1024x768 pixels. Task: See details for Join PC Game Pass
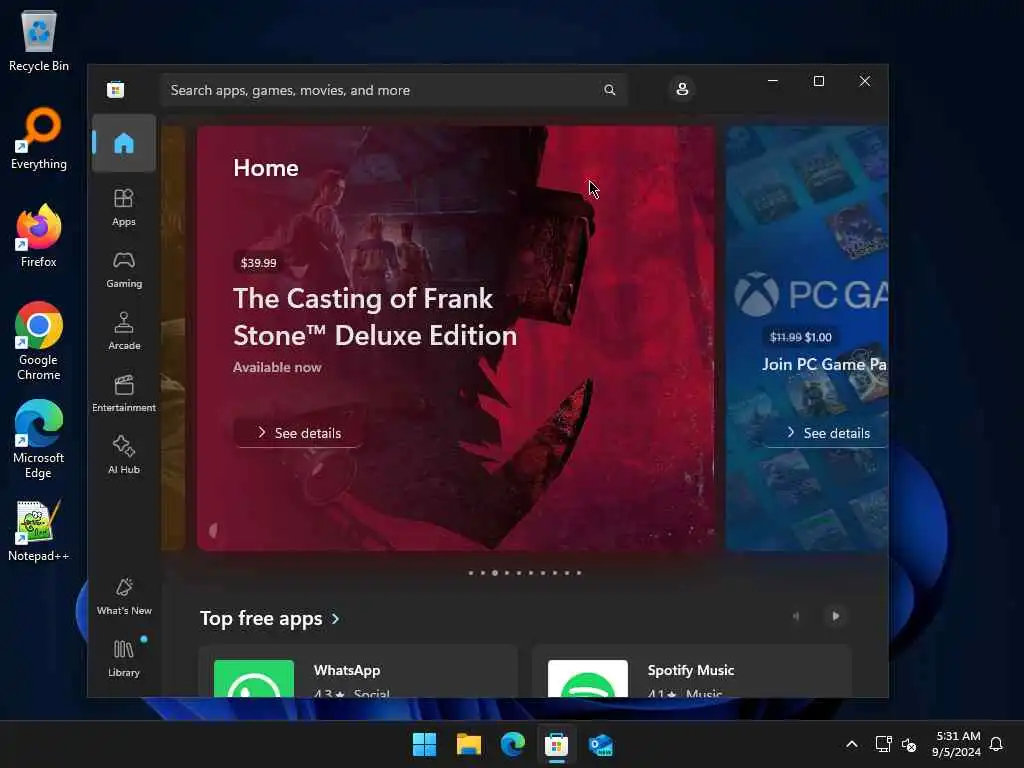tap(827, 433)
